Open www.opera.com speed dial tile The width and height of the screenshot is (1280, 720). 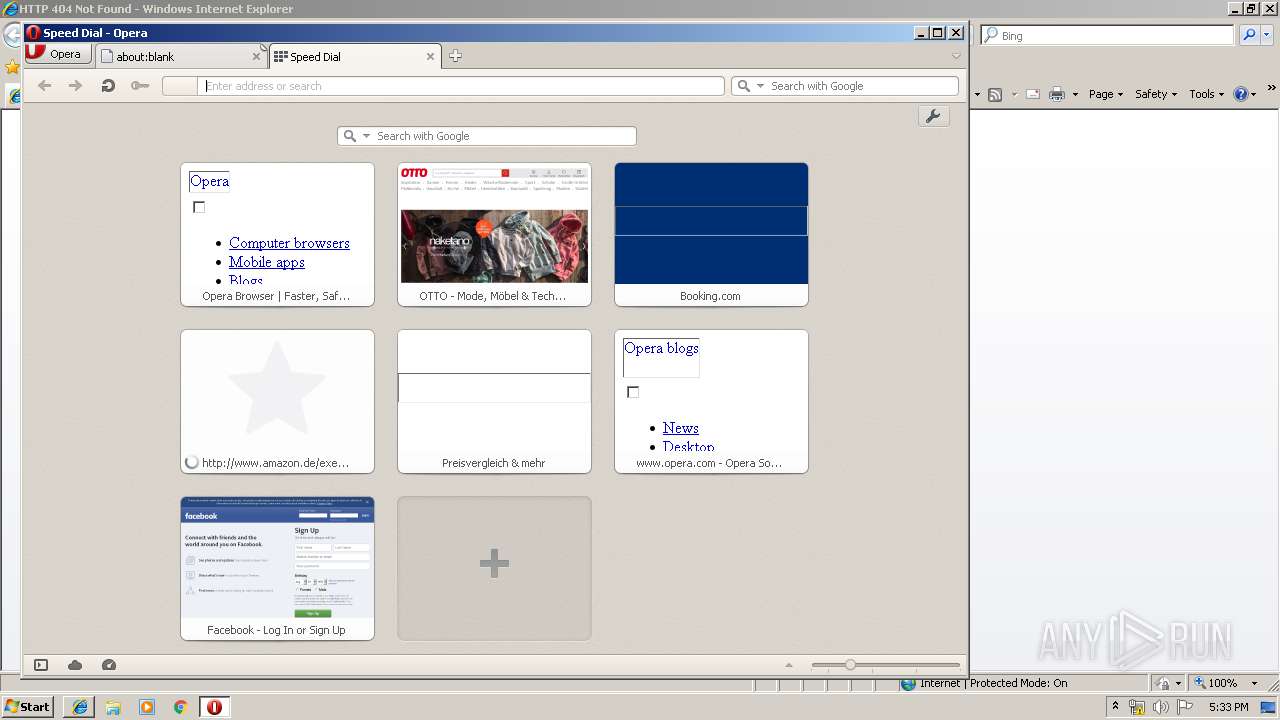pos(711,401)
